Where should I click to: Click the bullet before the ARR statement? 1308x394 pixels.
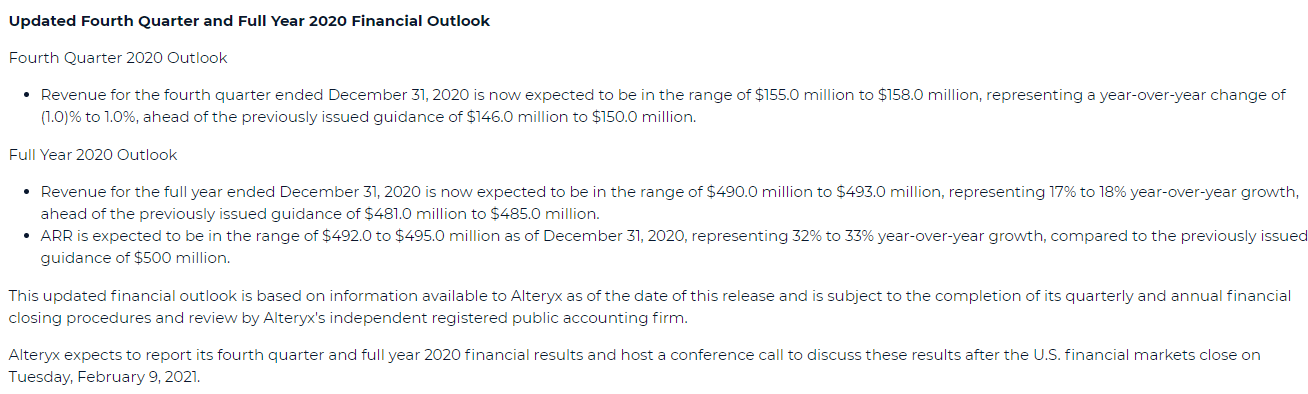tap(26, 237)
